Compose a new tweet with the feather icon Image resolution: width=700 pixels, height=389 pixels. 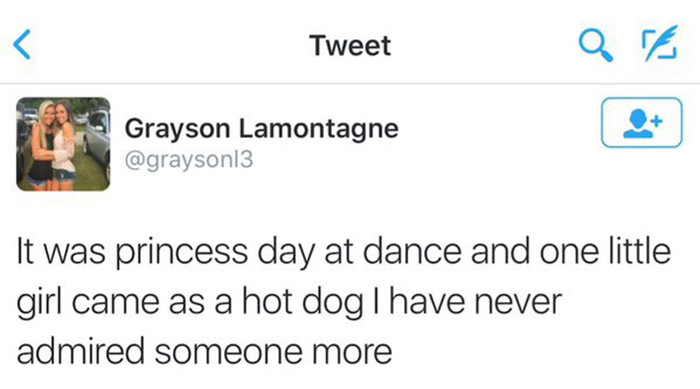click(x=660, y=43)
